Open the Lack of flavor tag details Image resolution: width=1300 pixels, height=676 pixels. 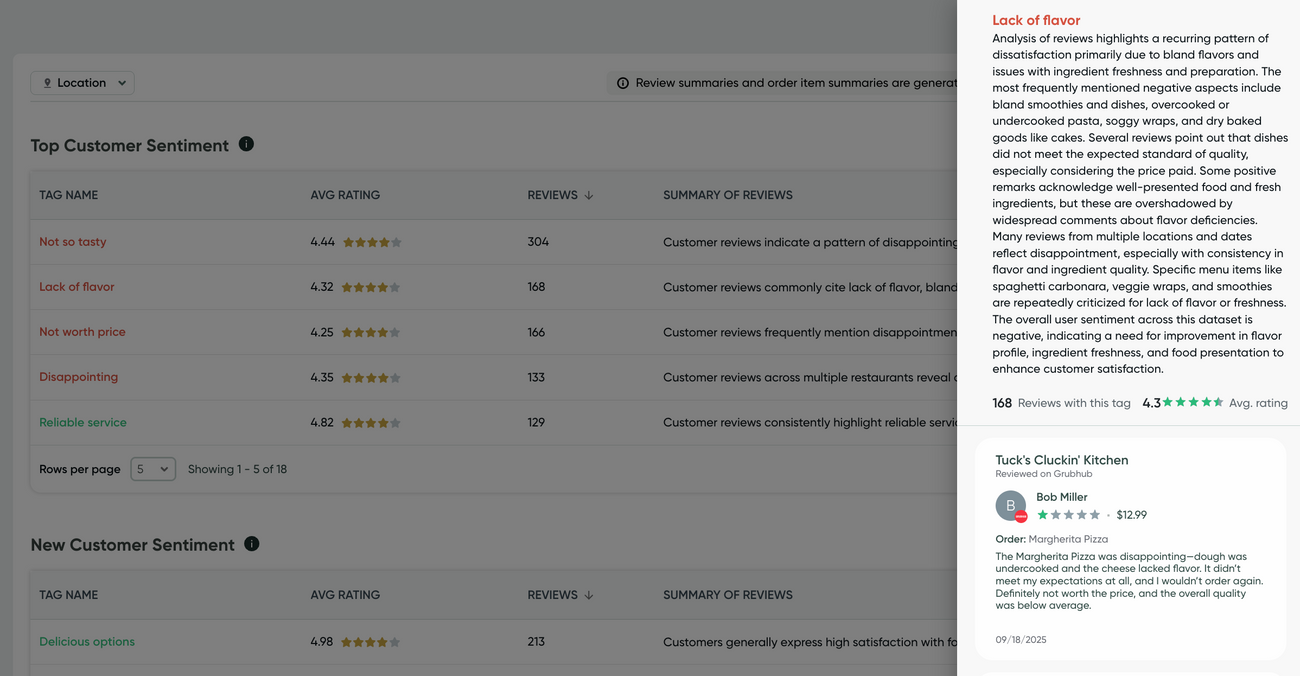click(76, 286)
